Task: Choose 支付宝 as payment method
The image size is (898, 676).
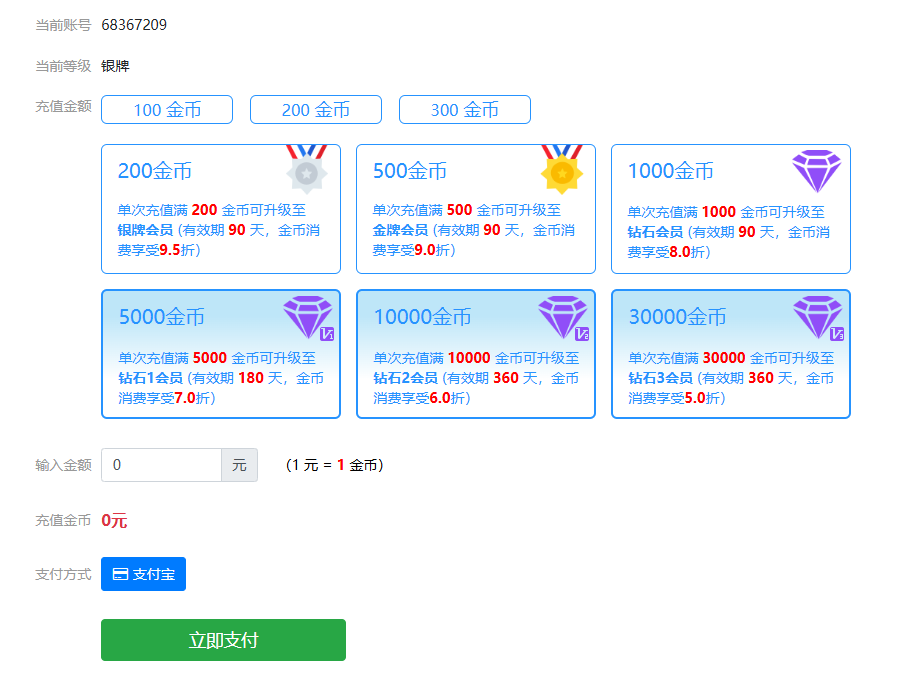Action: [x=143, y=574]
